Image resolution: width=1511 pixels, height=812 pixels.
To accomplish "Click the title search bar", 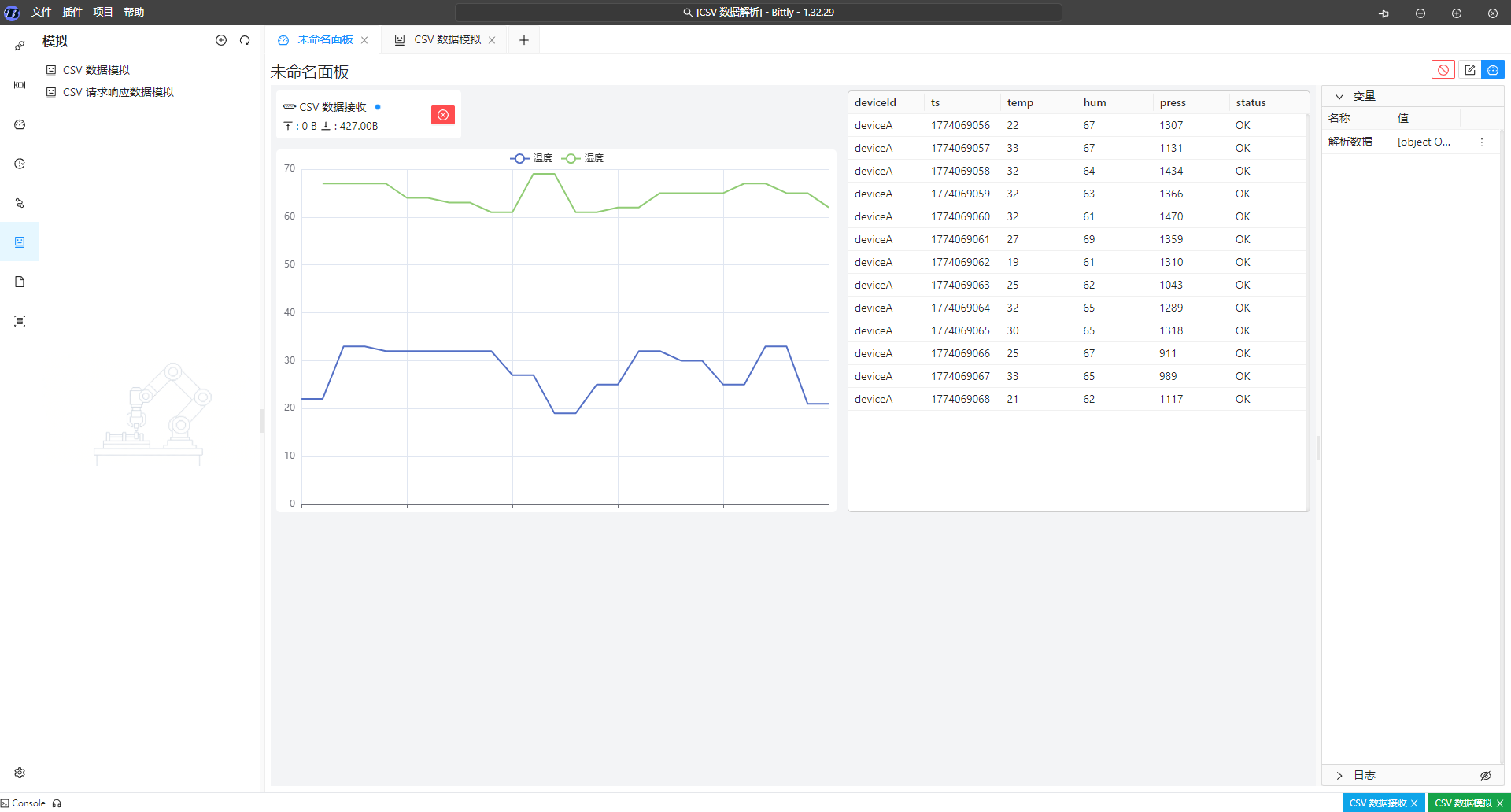I will [758, 13].
